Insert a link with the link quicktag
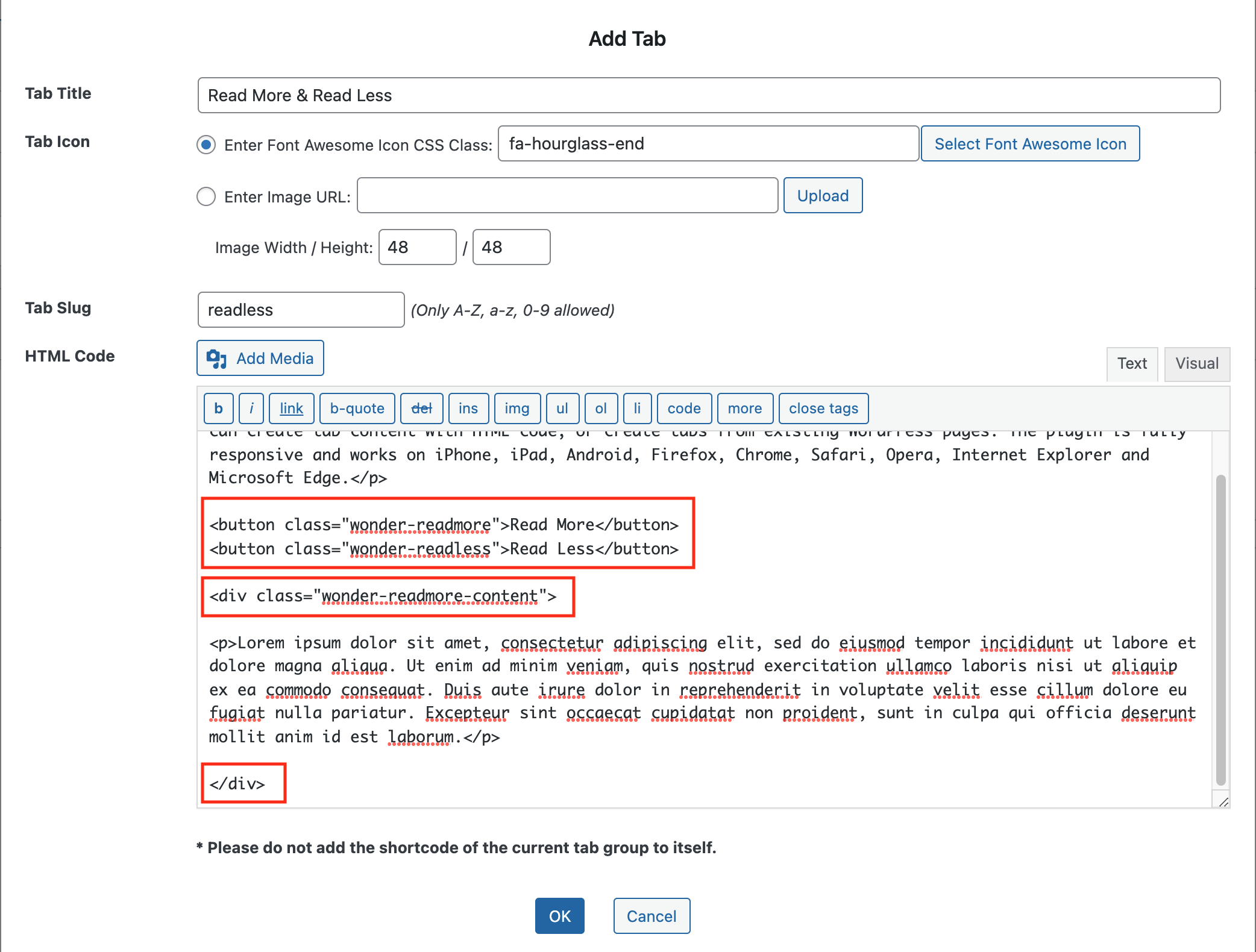The height and width of the screenshot is (952, 1256). point(291,409)
